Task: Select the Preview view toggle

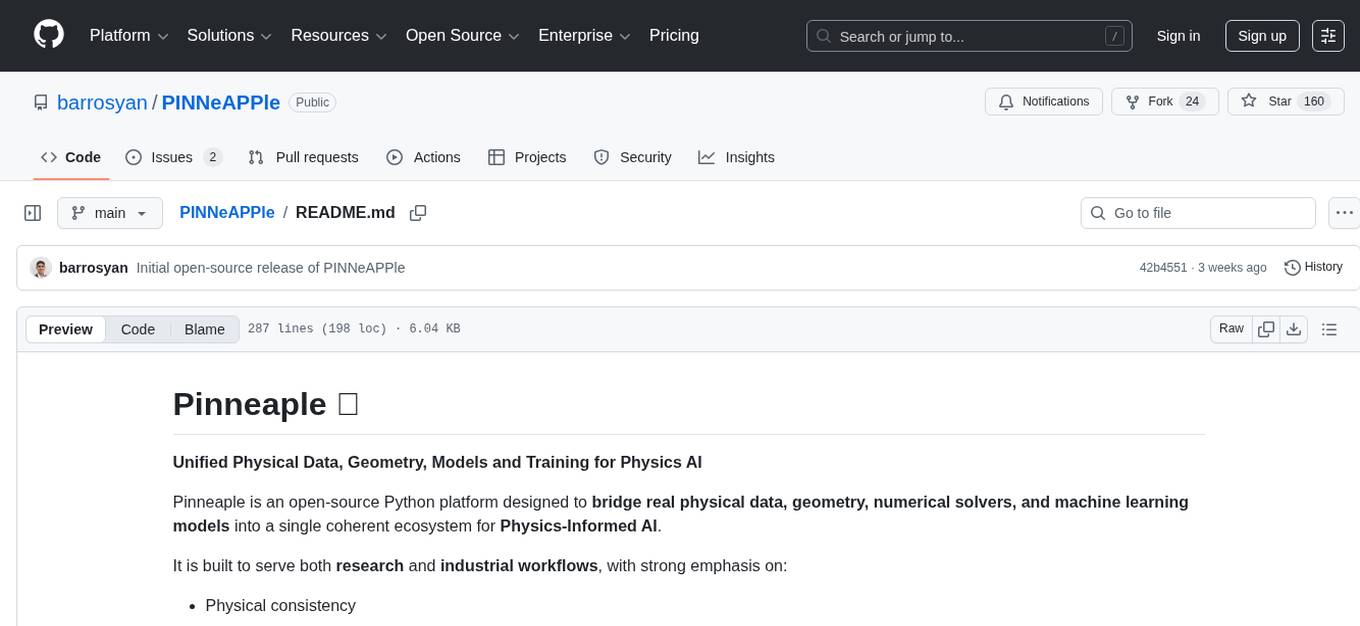Action: coord(66,329)
